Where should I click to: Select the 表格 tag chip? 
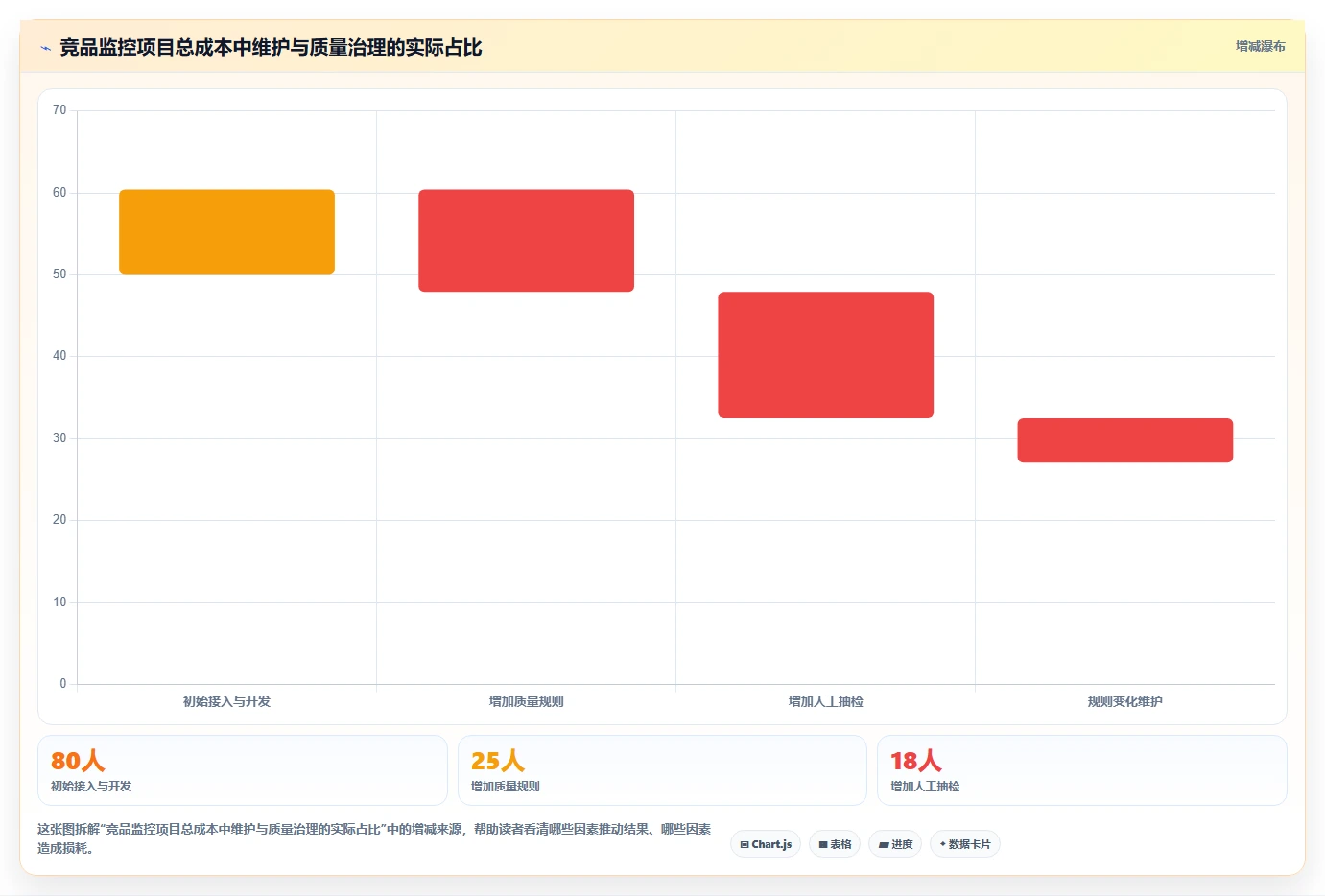point(835,844)
